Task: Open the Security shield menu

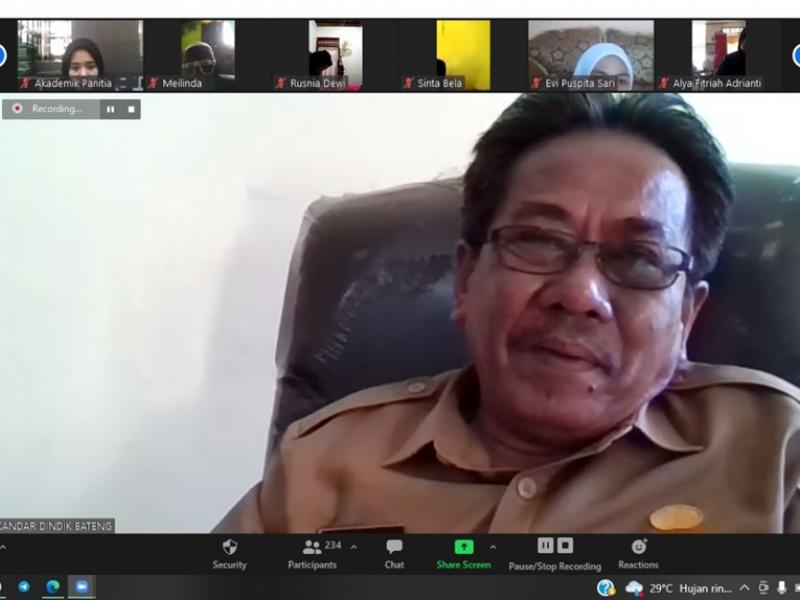Action: click(x=229, y=554)
